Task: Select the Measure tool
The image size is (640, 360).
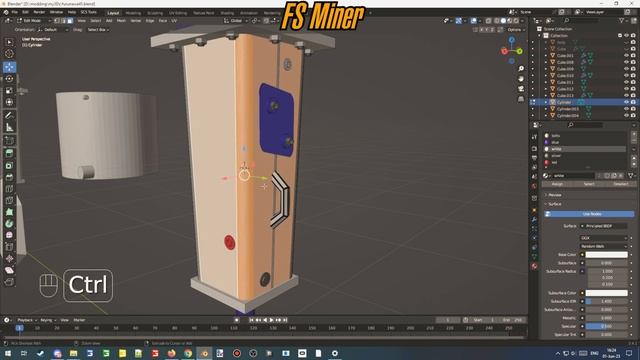Action: tap(9, 128)
